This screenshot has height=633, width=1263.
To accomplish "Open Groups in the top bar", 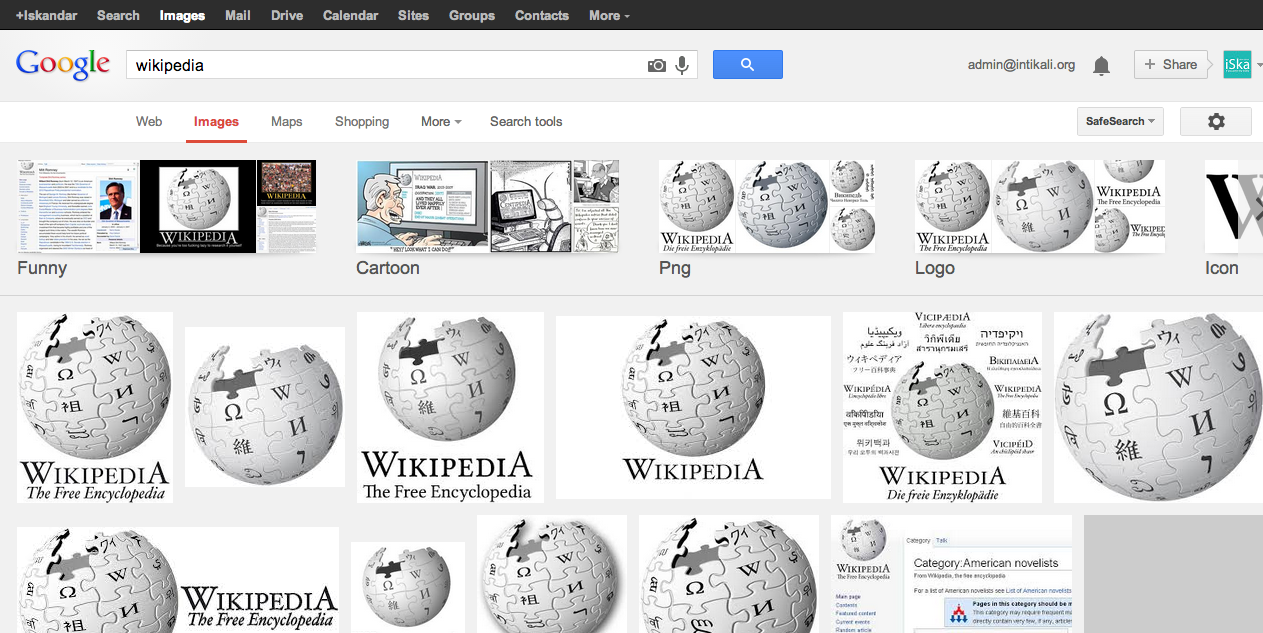I will [x=472, y=15].
